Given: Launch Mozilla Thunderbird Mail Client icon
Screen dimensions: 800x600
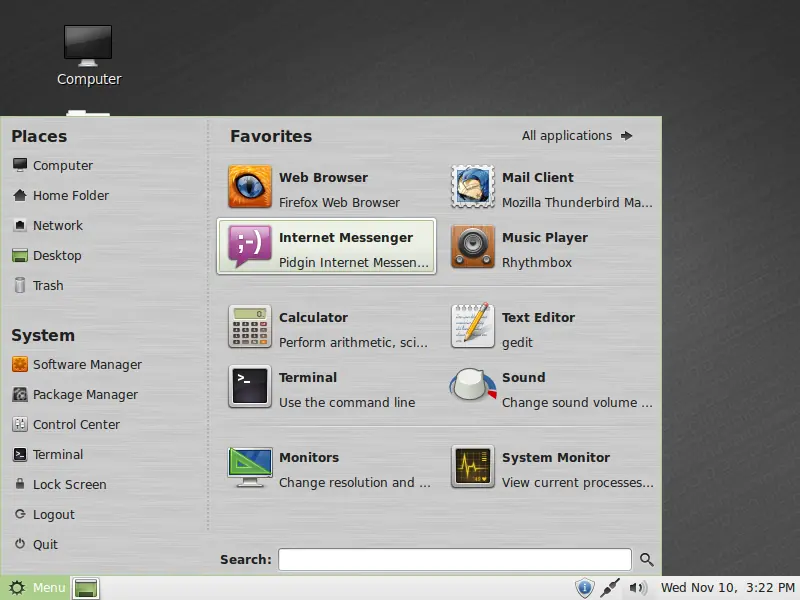Looking at the screenshot, I should point(473,187).
